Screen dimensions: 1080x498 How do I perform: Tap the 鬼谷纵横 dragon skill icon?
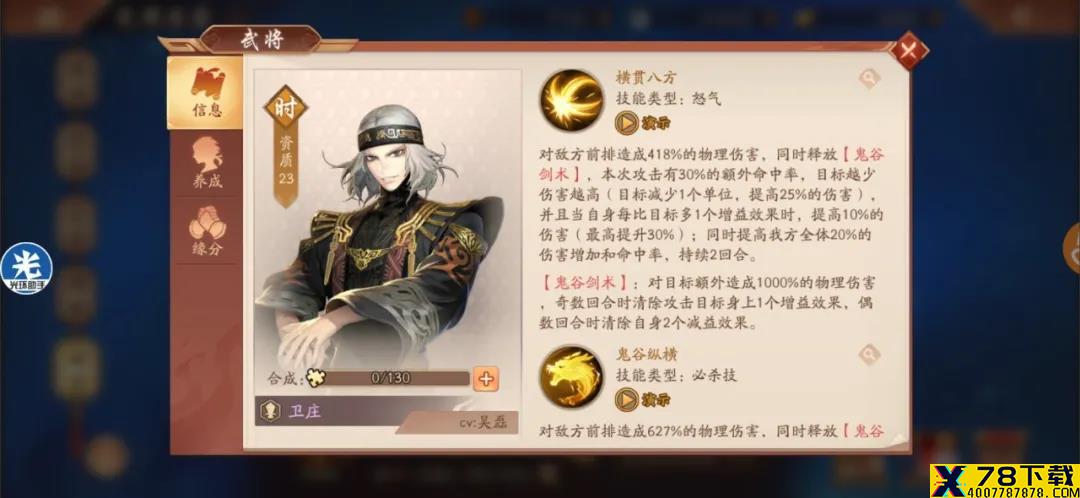571,377
